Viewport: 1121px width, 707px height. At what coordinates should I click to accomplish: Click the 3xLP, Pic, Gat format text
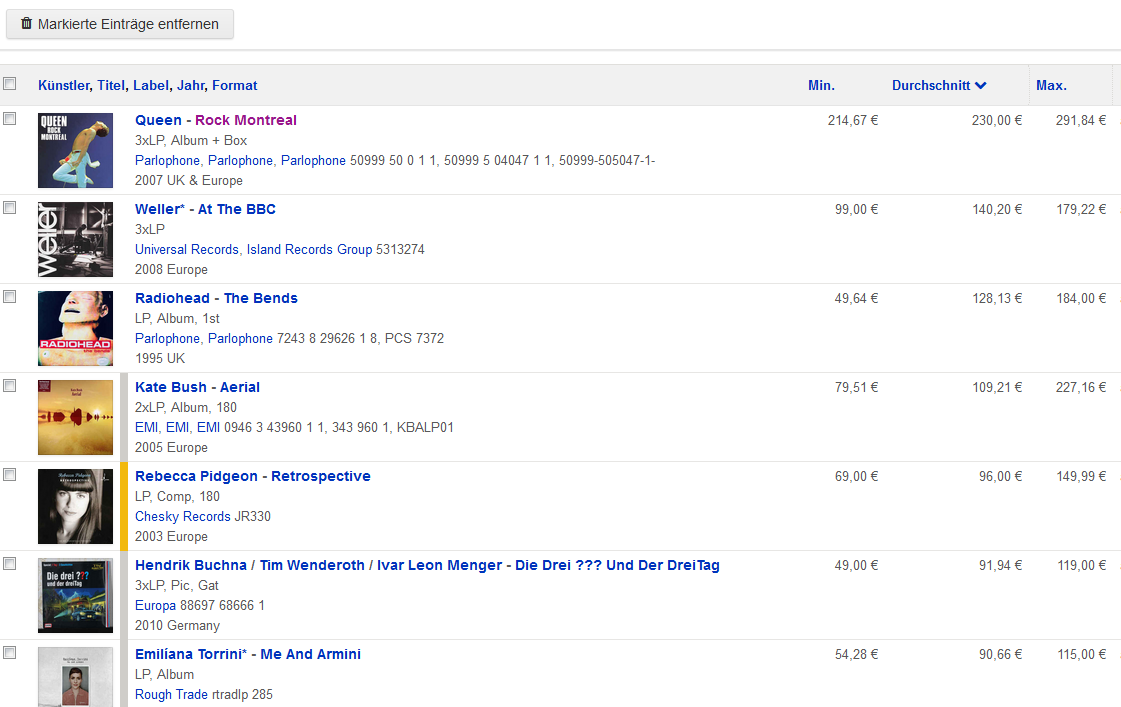[x=177, y=585]
